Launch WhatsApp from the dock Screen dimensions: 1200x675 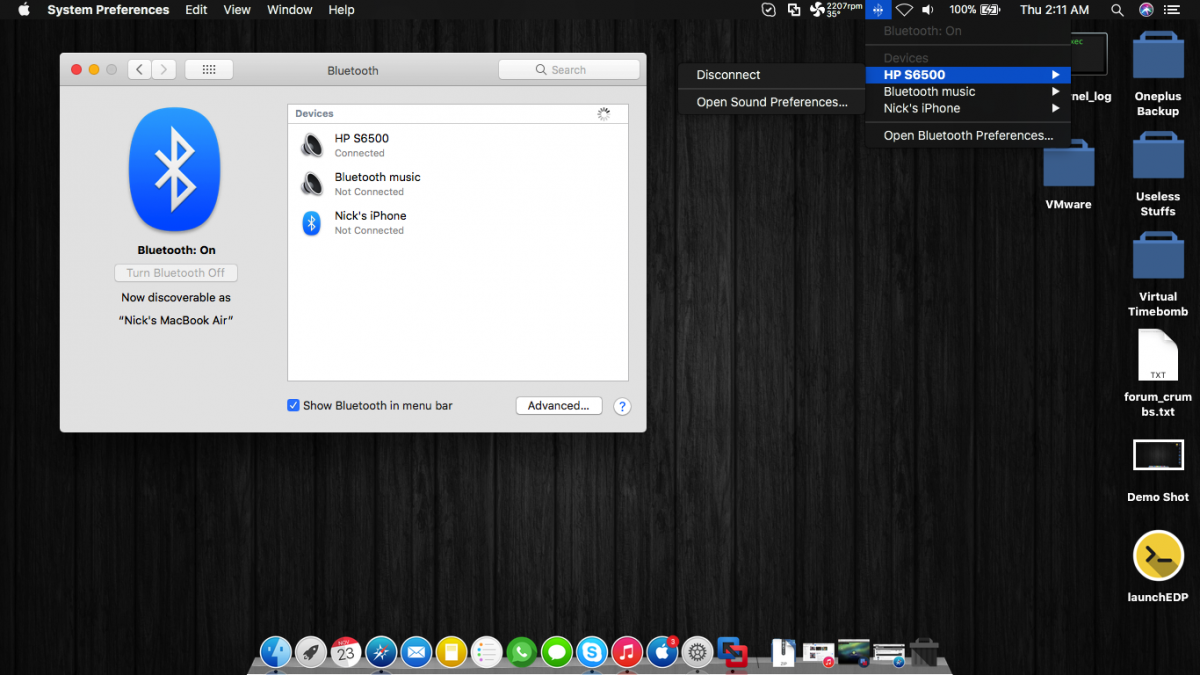(x=521, y=653)
